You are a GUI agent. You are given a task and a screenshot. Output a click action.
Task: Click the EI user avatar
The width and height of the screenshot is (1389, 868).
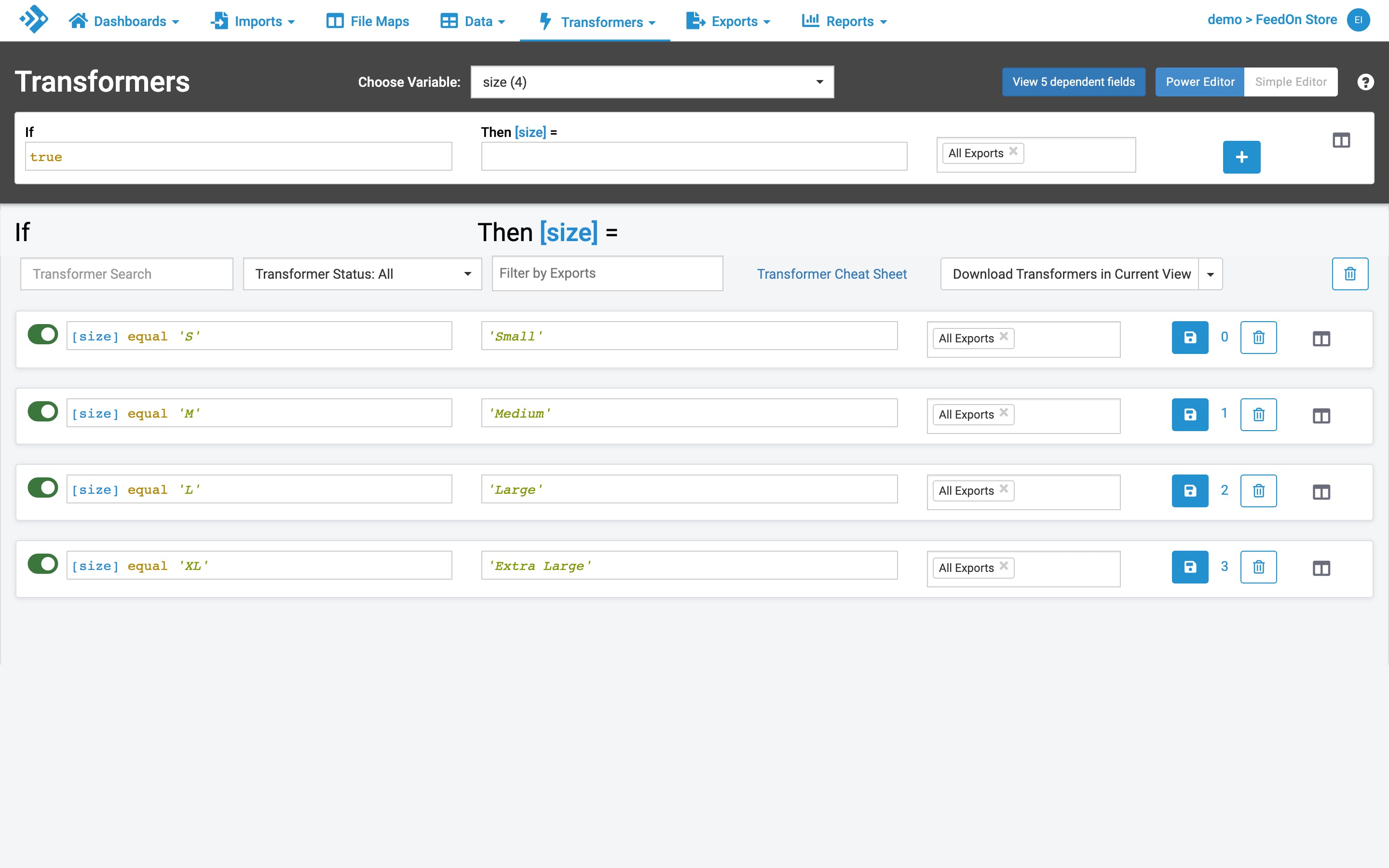1358,20
